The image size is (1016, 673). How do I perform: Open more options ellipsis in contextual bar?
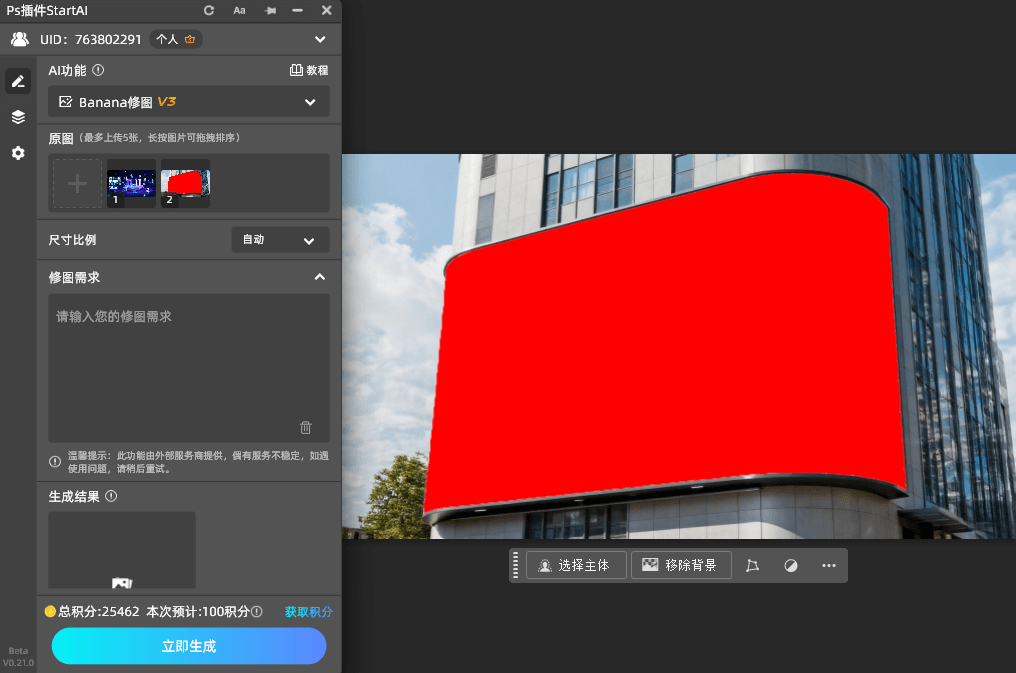[x=828, y=565]
